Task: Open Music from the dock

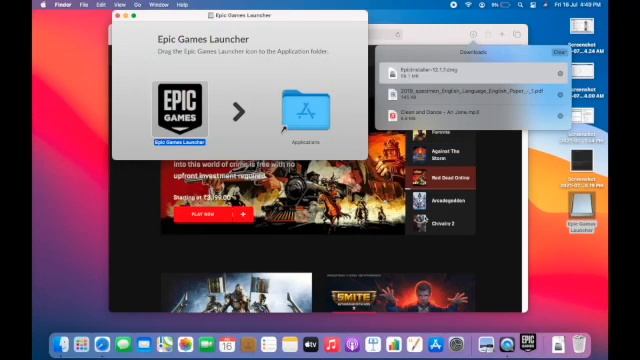Action: [331, 344]
